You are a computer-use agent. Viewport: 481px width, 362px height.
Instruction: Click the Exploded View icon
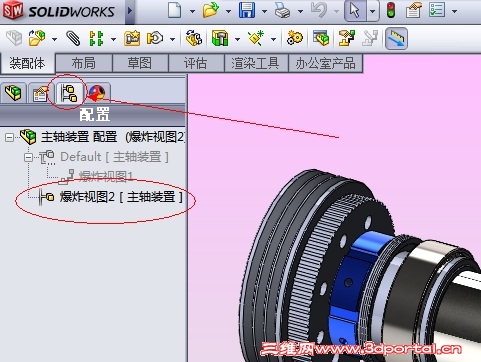click(x=346, y=38)
